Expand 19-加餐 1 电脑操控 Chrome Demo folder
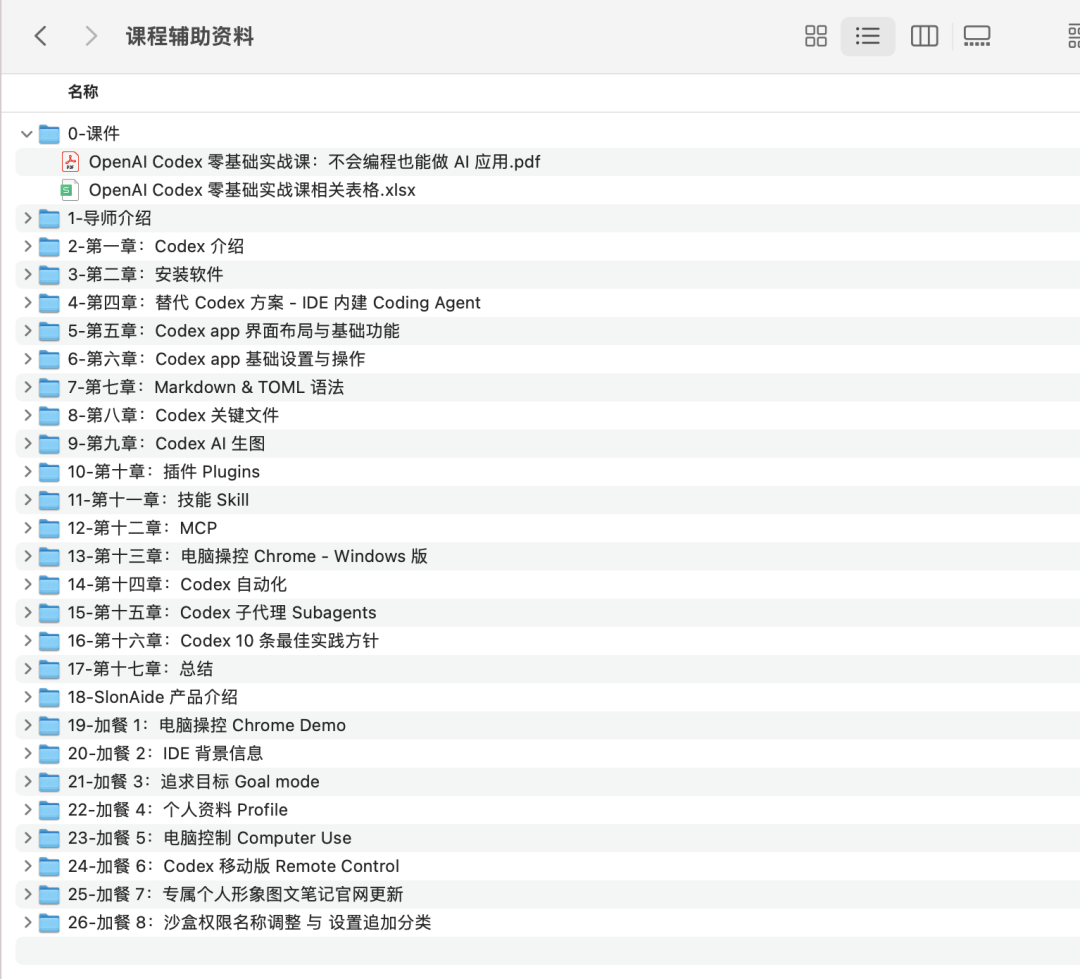This screenshot has height=979, width=1080. point(28,725)
